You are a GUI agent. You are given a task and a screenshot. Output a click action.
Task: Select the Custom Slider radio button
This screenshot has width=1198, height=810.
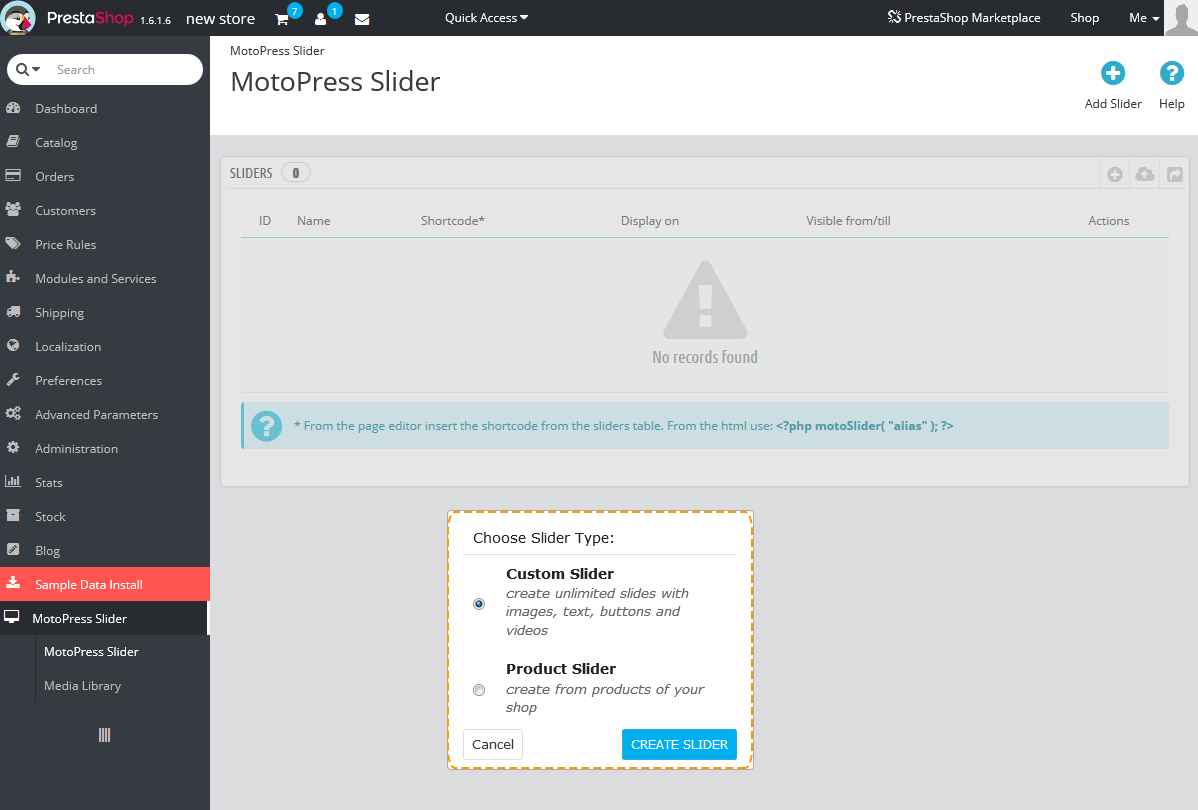point(479,604)
